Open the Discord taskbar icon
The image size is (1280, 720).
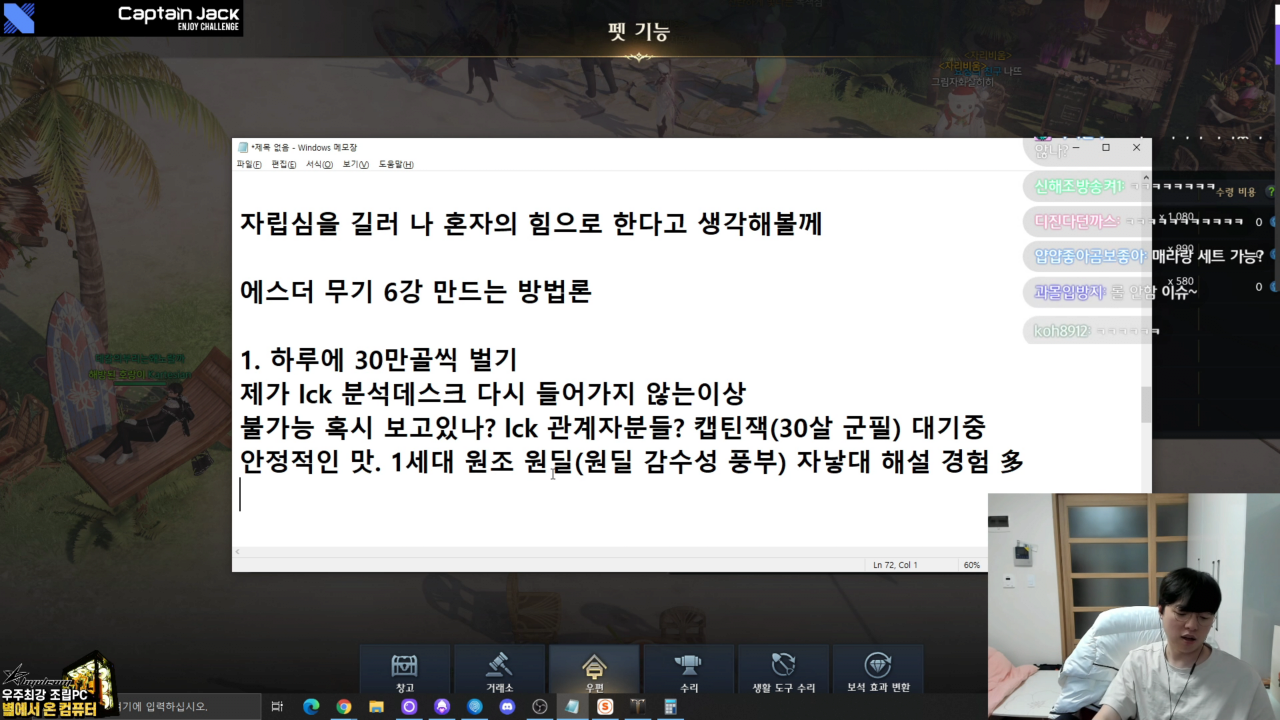click(x=507, y=706)
